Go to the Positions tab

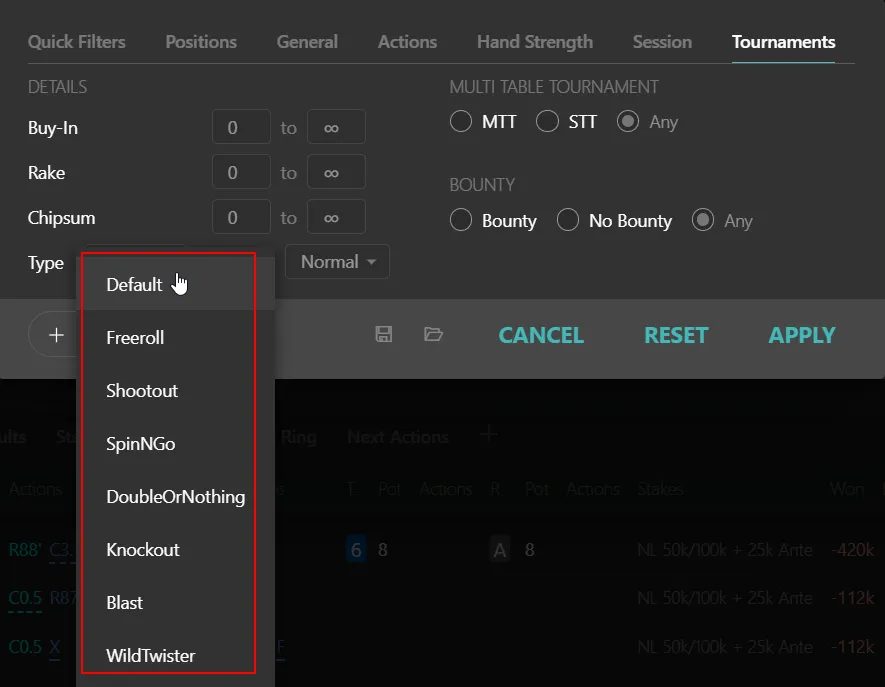201,42
